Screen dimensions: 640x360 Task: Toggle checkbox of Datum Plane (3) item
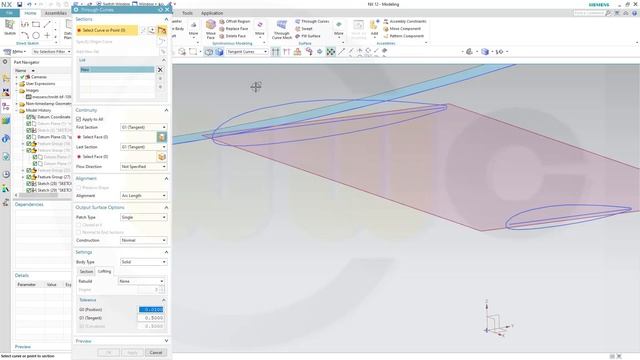(x=29, y=137)
